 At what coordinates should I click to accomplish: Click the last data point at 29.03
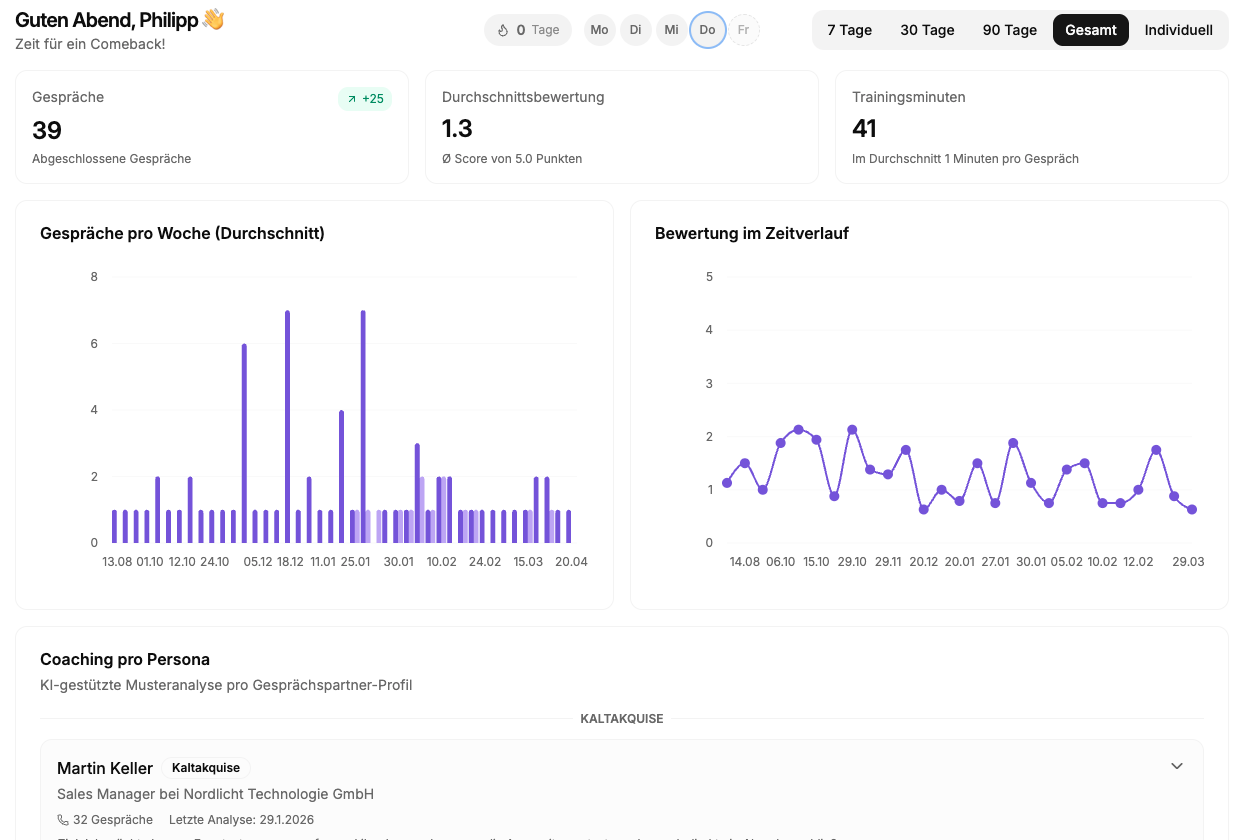[x=1191, y=509]
